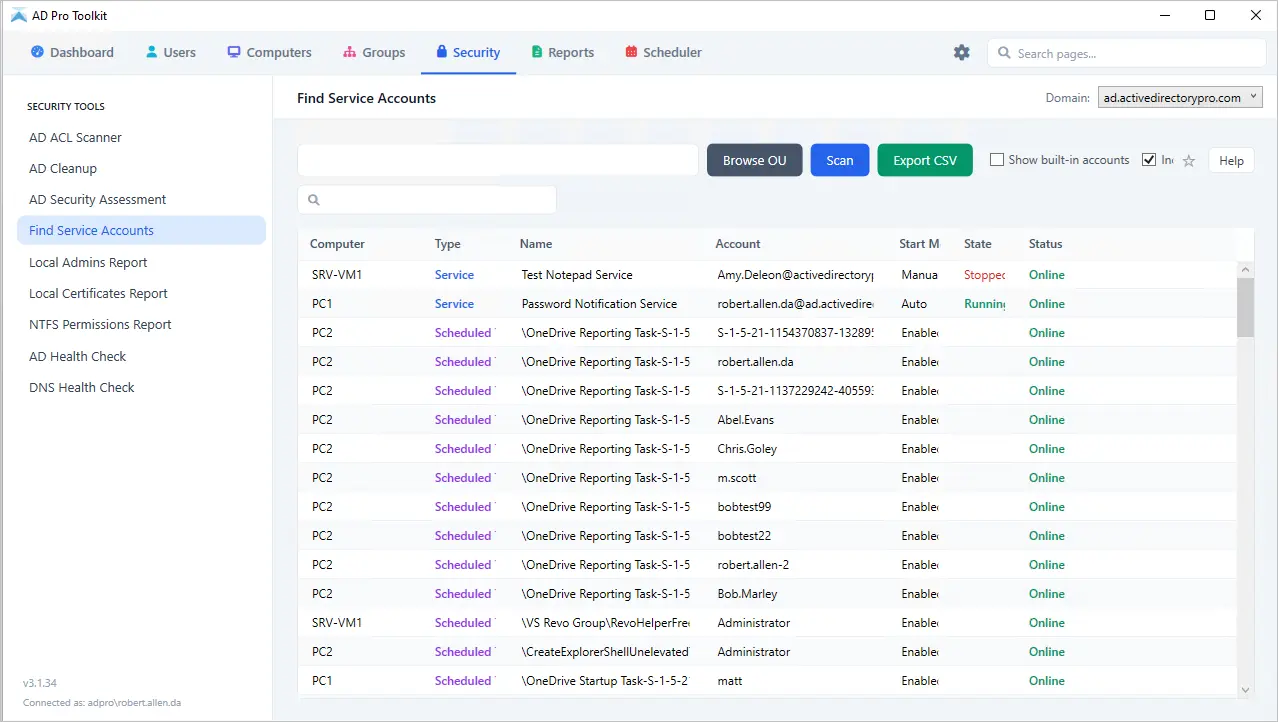Click the vertical scrollbar thumb in table
The height and width of the screenshot is (722, 1278).
pyautogui.click(x=1245, y=307)
